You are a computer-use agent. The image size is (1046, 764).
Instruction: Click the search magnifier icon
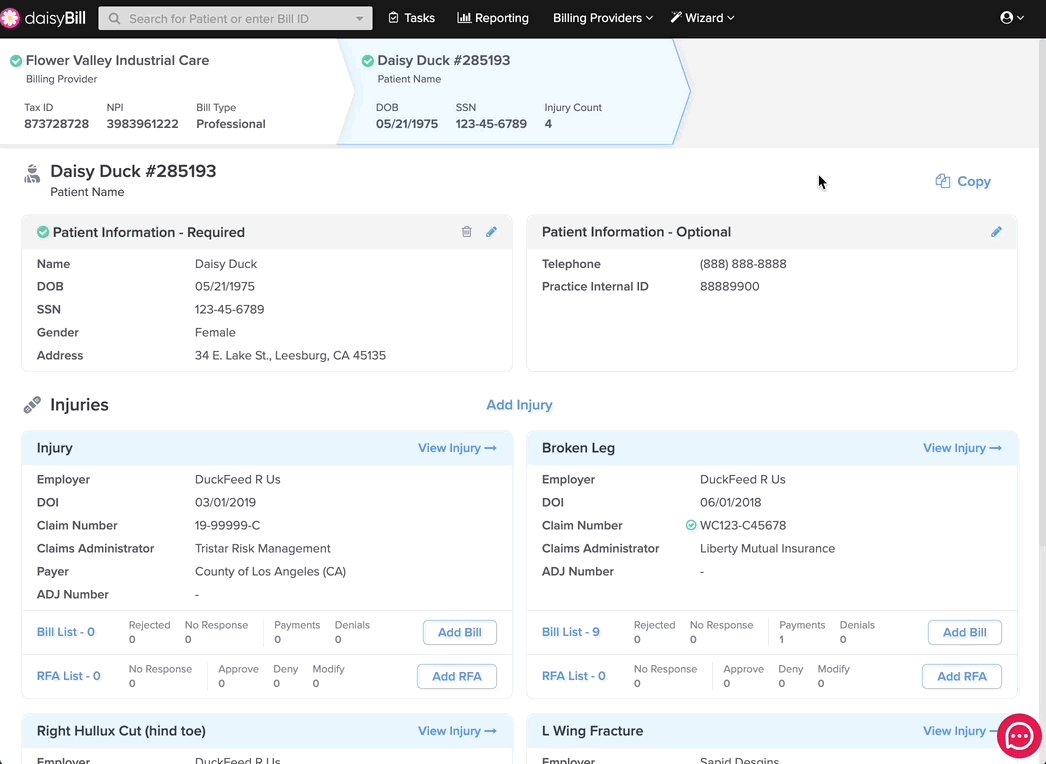pos(115,19)
